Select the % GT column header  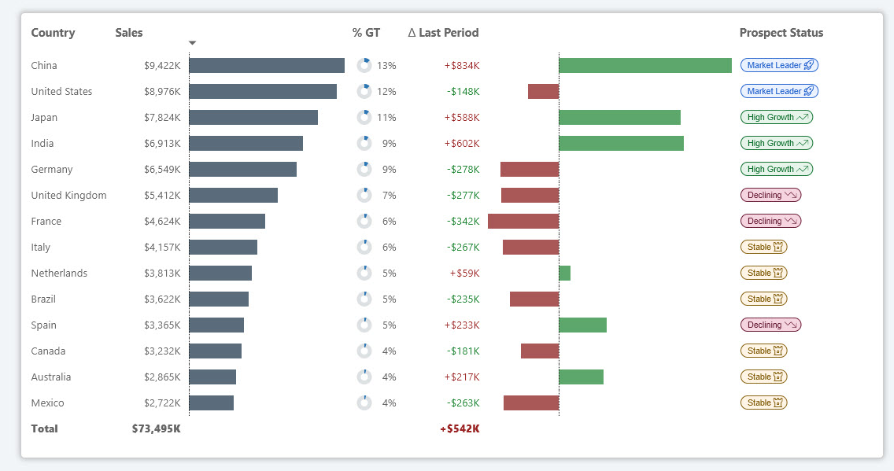pos(365,33)
